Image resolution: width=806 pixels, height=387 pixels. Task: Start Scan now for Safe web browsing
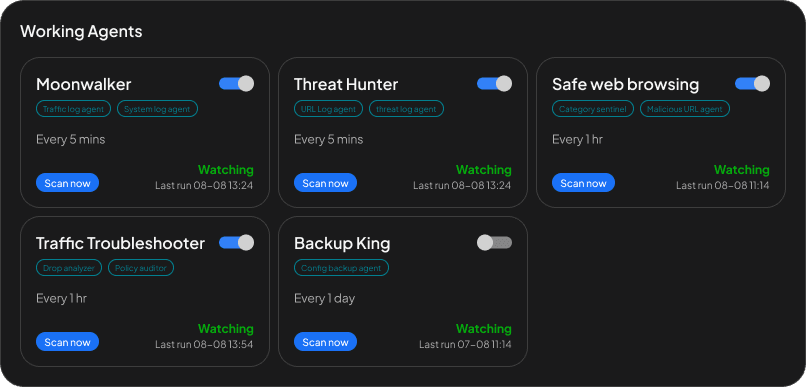click(x=583, y=183)
